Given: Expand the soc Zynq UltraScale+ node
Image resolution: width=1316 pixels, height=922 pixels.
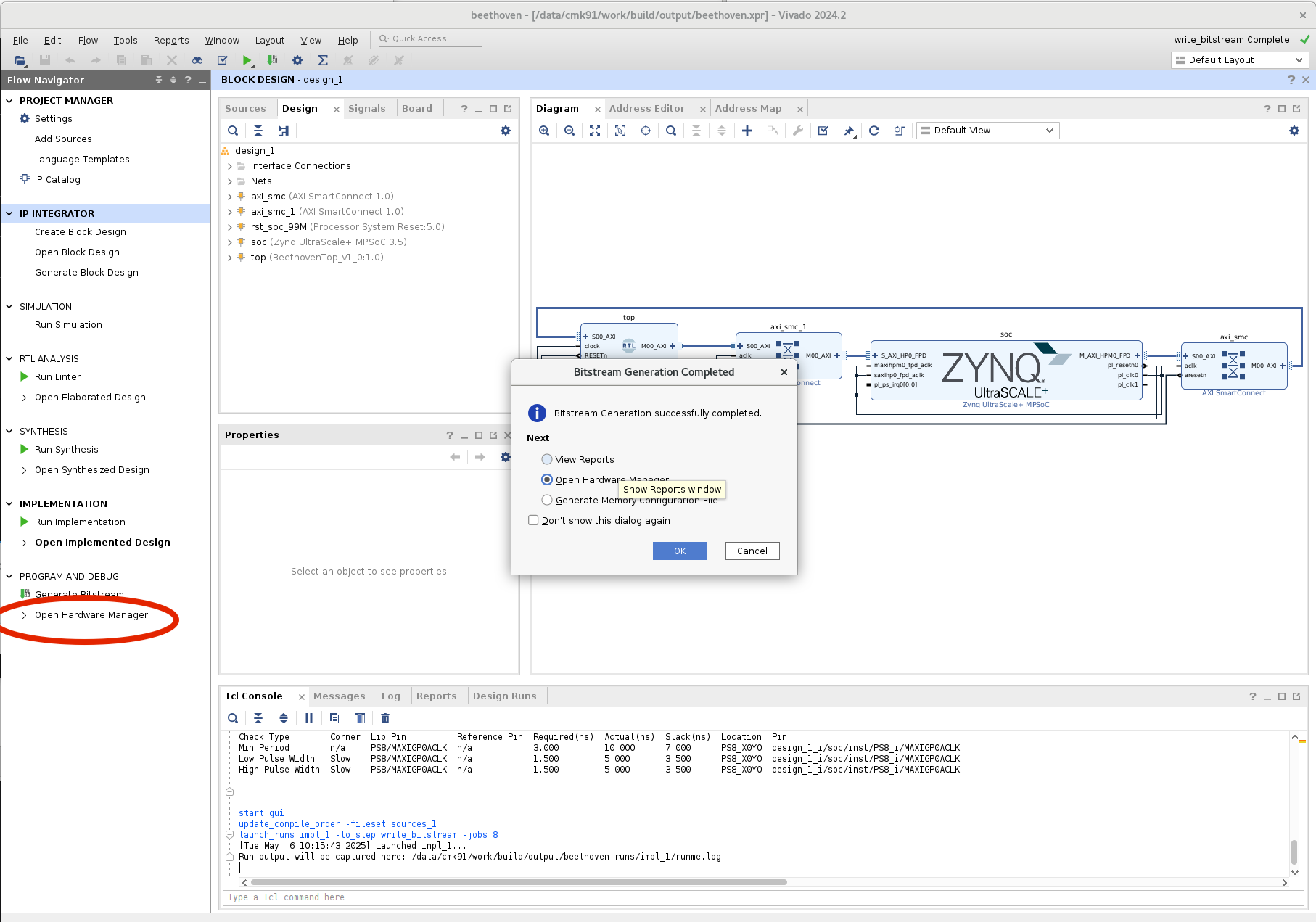Looking at the screenshot, I should click(x=230, y=242).
